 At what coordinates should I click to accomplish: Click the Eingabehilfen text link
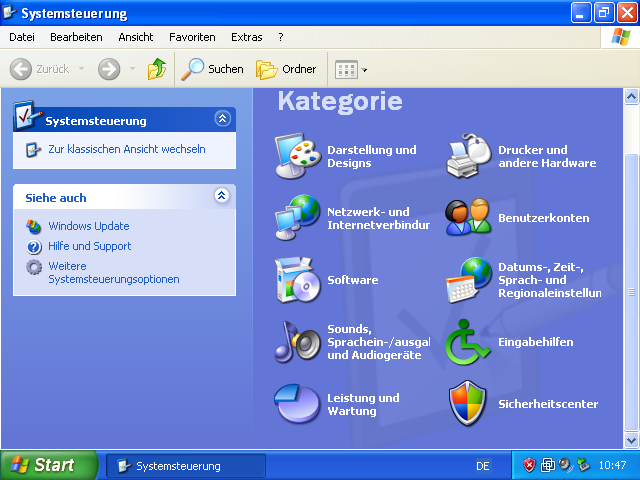pyautogui.click(x=536, y=342)
